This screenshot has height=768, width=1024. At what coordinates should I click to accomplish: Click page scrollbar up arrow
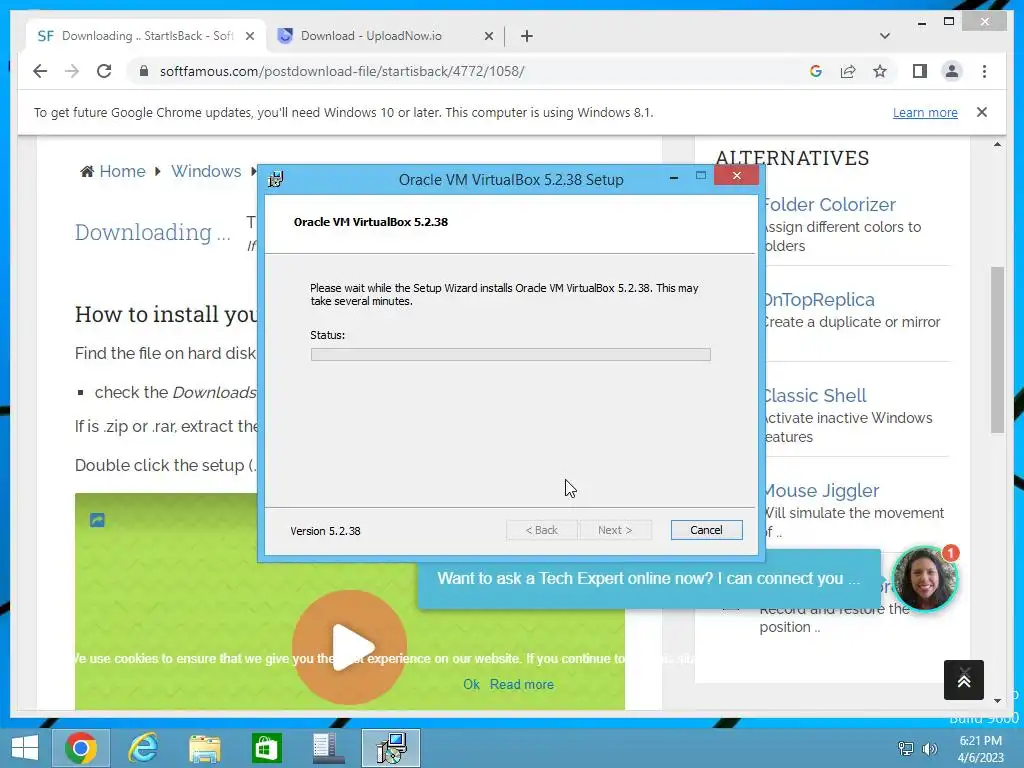click(x=997, y=144)
